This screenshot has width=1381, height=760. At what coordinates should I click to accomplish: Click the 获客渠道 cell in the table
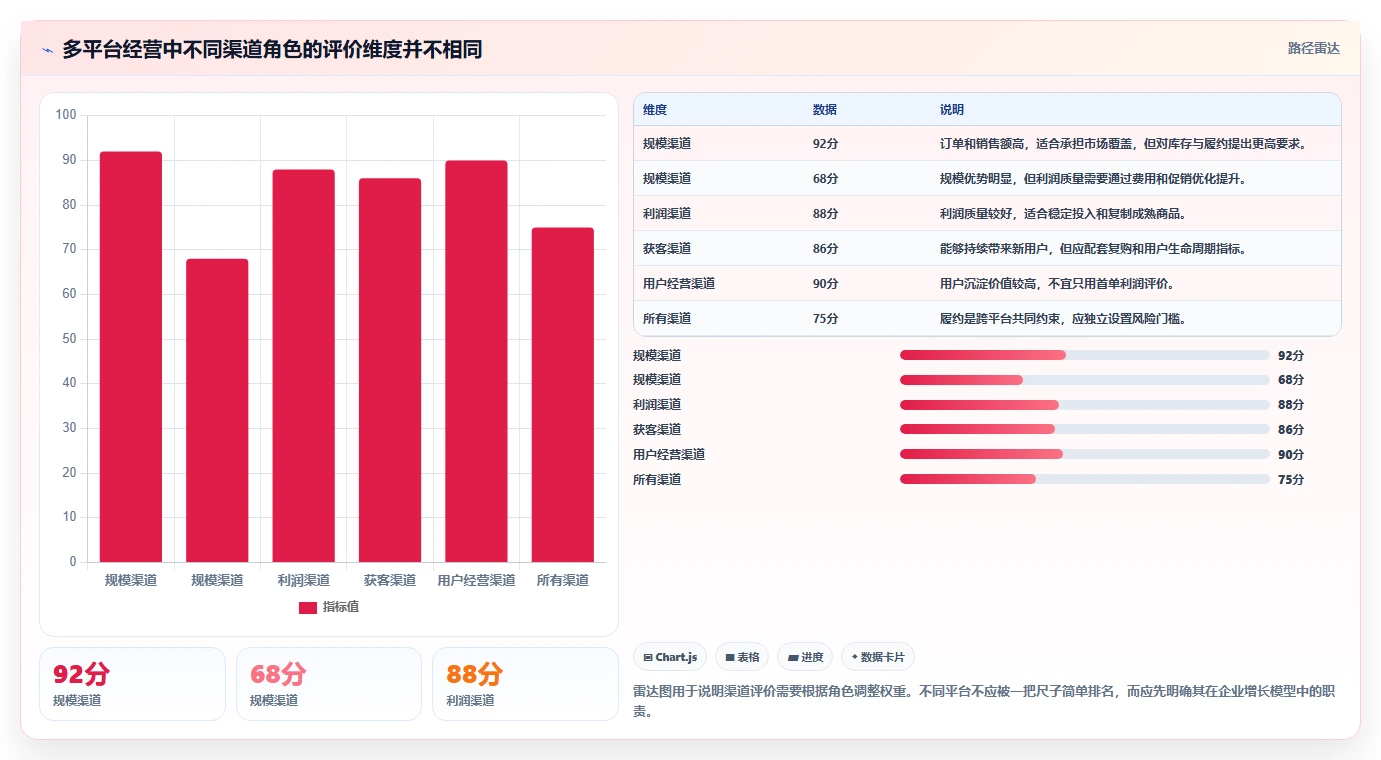point(667,249)
